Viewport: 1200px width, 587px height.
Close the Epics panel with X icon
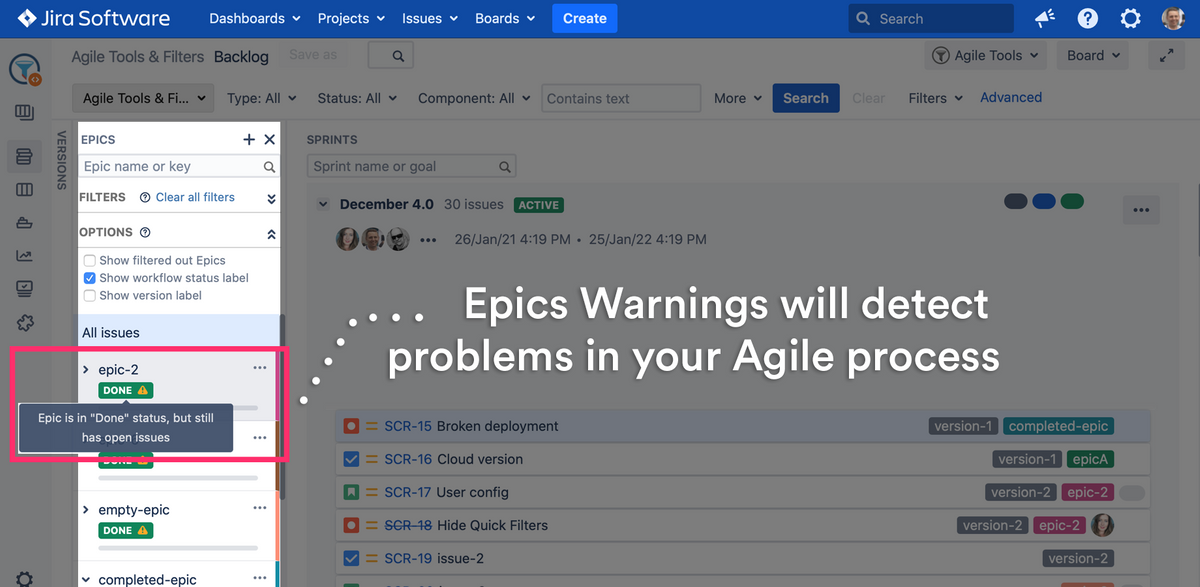click(269, 140)
